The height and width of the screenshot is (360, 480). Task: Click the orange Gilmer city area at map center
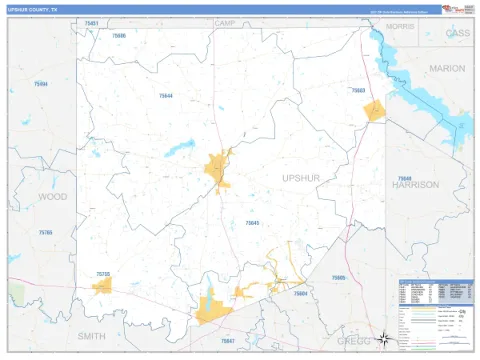pyautogui.click(x=217, y=170)
